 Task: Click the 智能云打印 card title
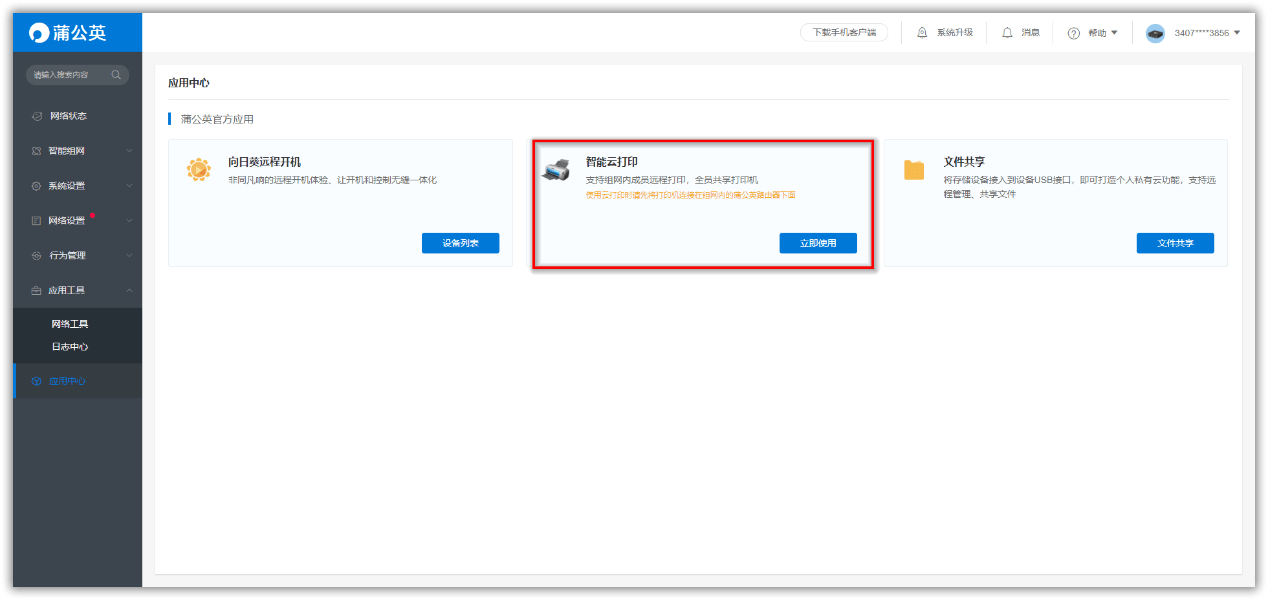(612, 161)
